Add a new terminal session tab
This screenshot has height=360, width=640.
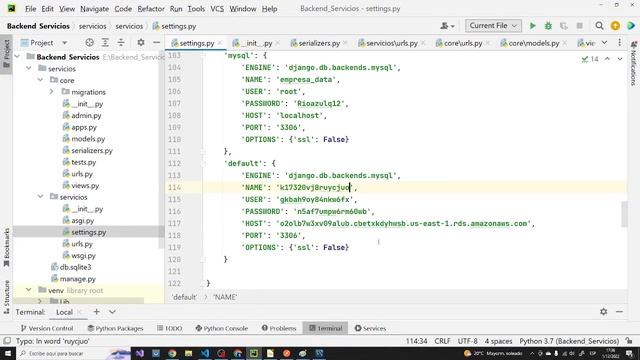(96, 312)
